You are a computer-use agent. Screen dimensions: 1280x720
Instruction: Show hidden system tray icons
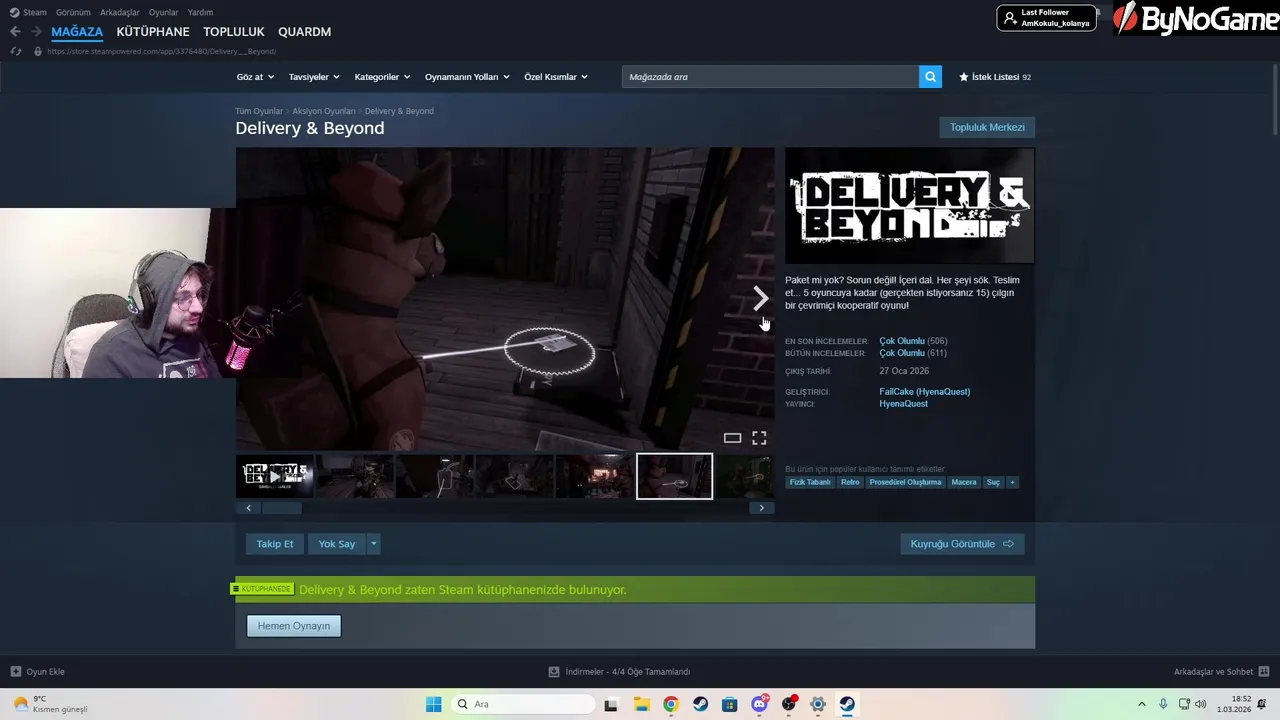(x=1141, y=704)
